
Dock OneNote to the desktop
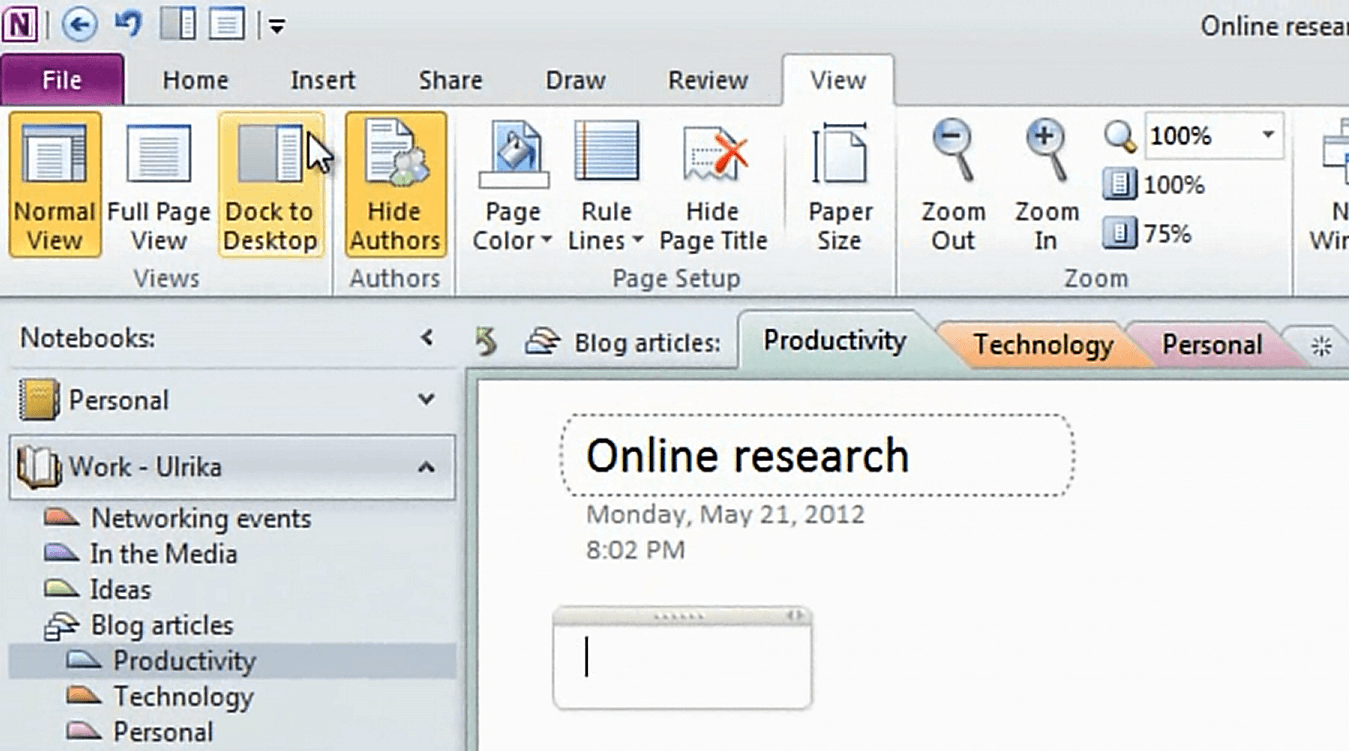click(271, 180)
